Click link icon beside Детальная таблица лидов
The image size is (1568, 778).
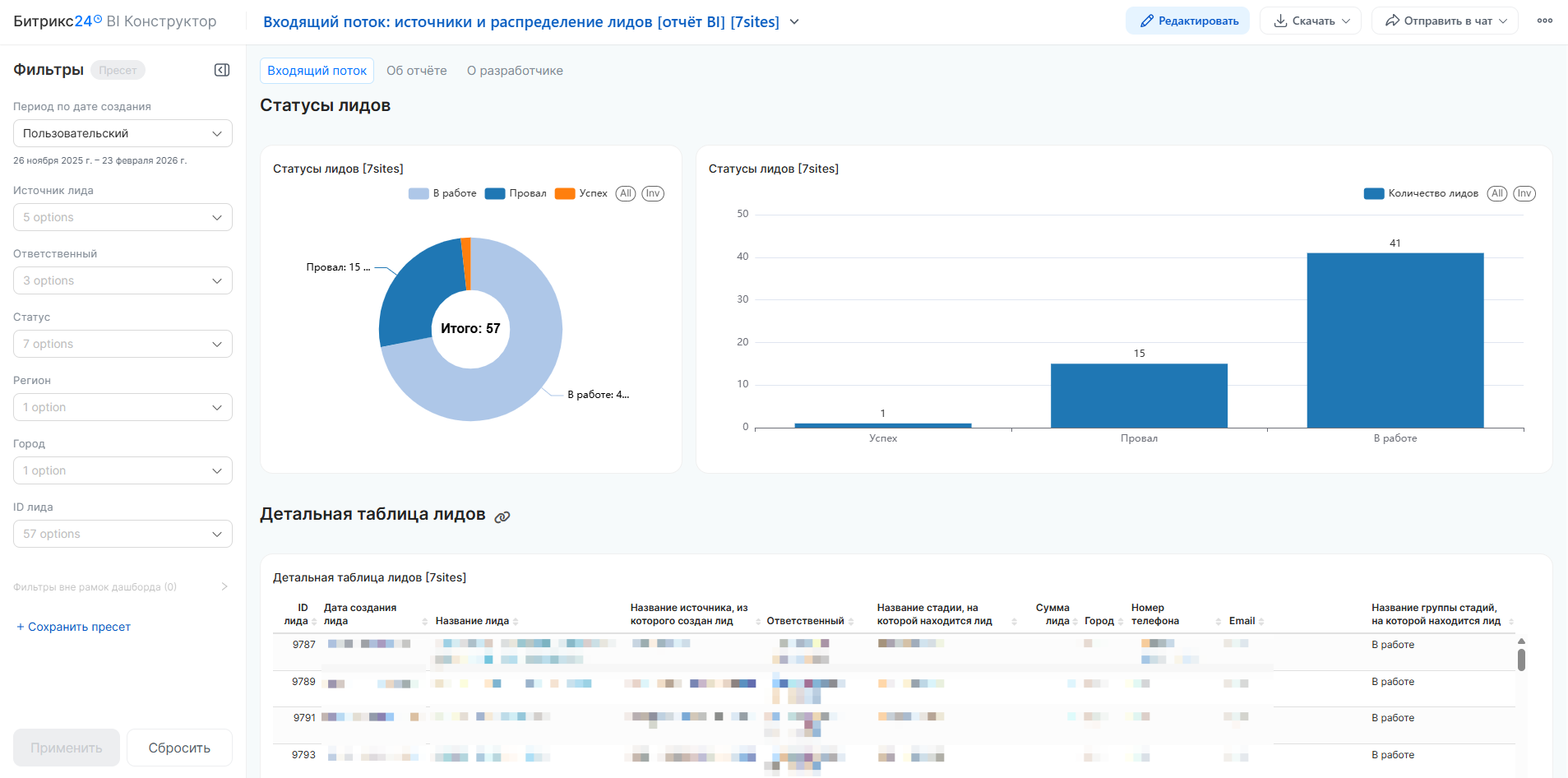tap(502, 516)
